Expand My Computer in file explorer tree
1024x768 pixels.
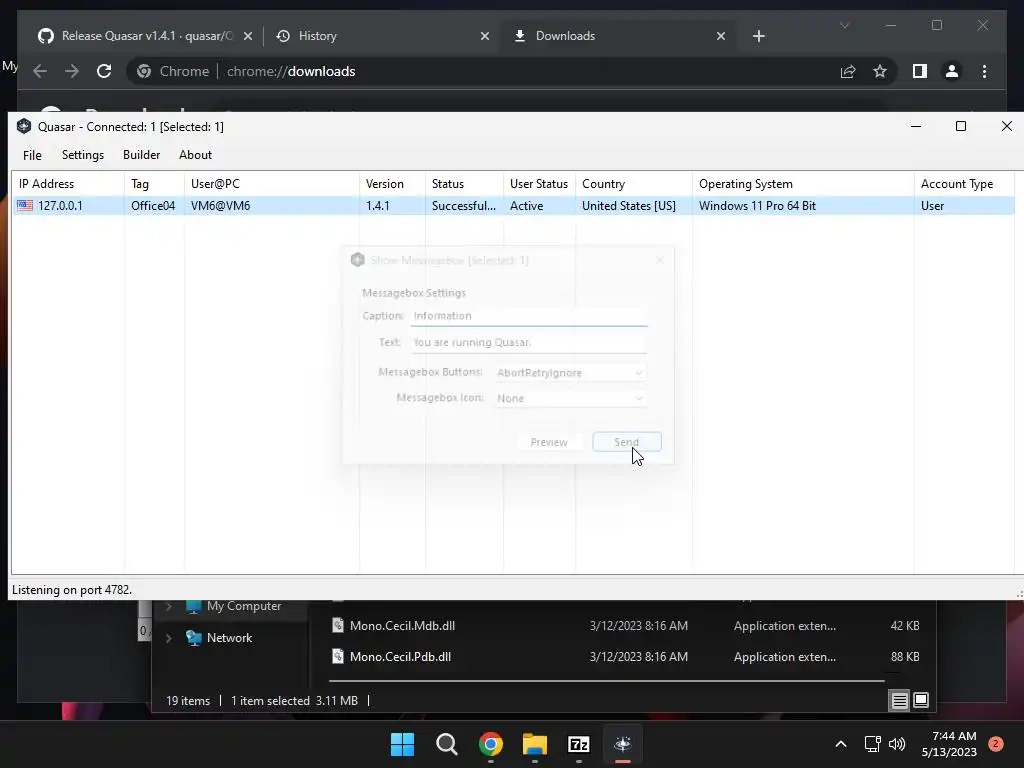coord(168,606)
